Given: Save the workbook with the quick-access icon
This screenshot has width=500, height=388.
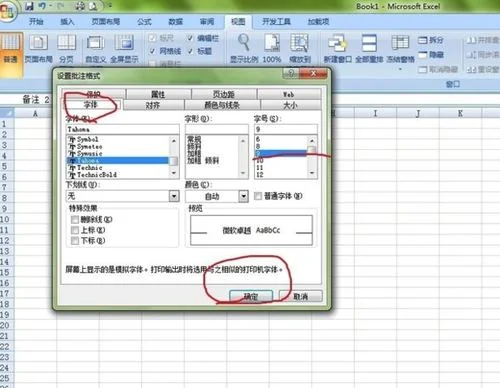Looking at the screenshot, I should 29,6.
